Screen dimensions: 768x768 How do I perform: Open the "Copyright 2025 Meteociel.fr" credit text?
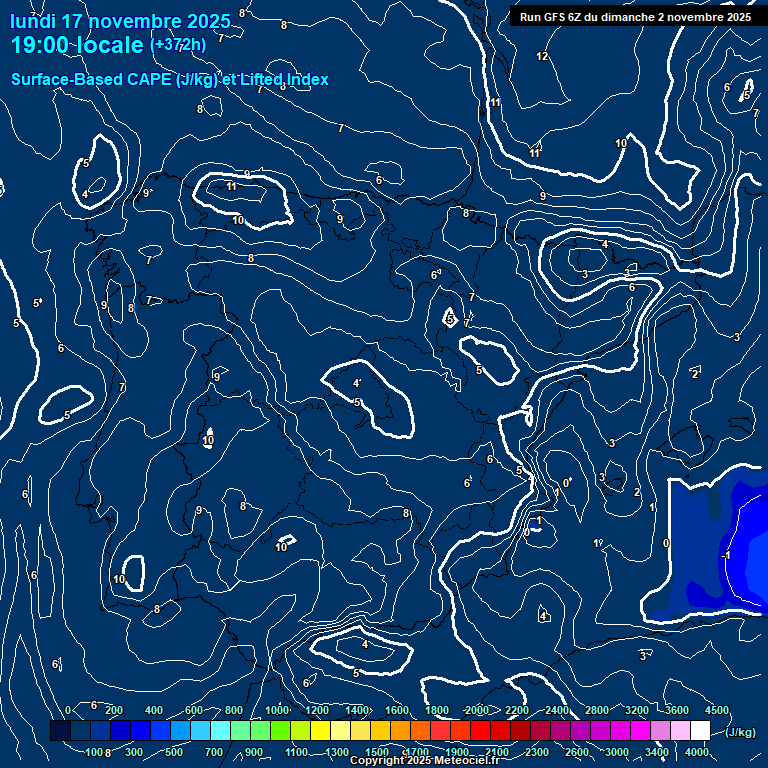click(424, 760)
